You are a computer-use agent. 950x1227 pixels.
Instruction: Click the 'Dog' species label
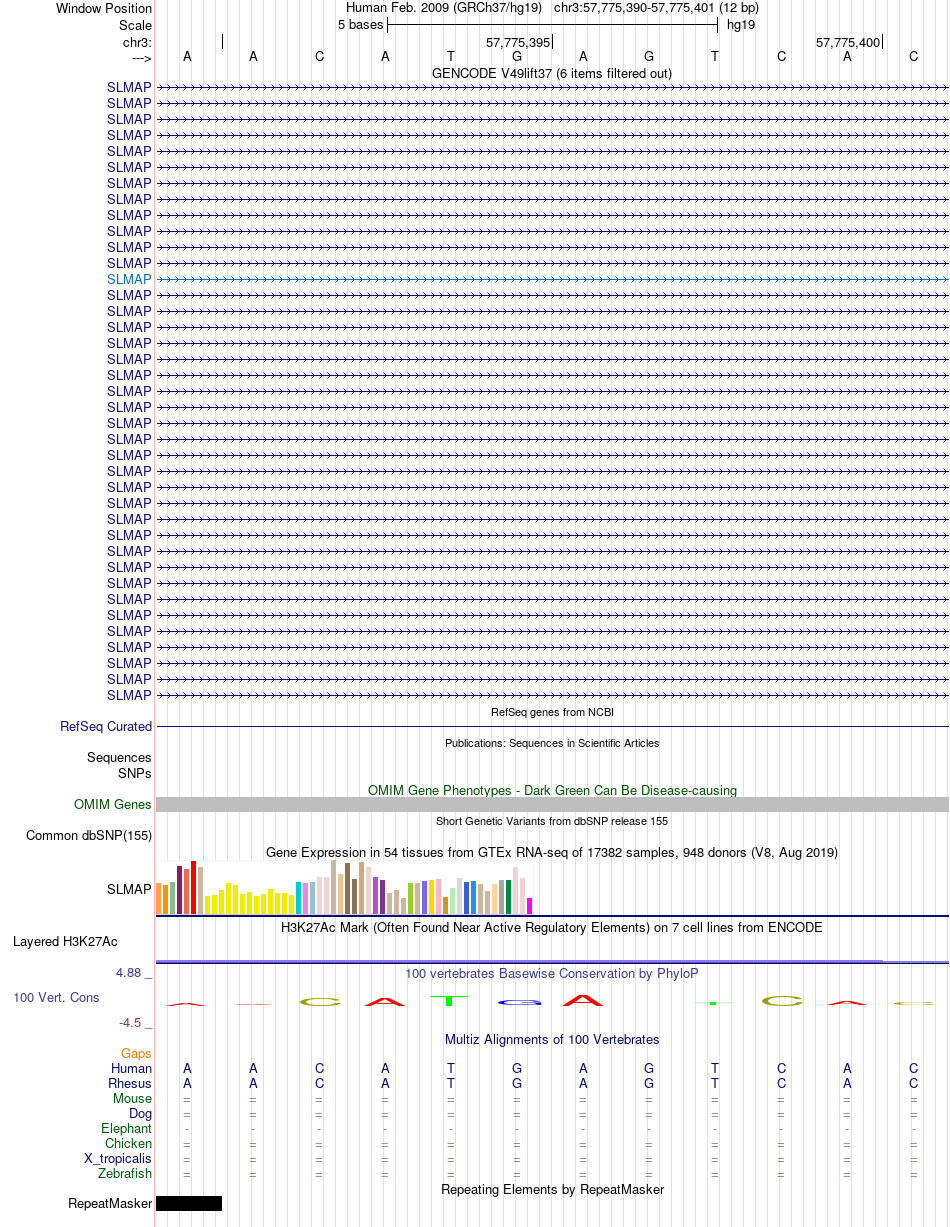(140, 1114)
